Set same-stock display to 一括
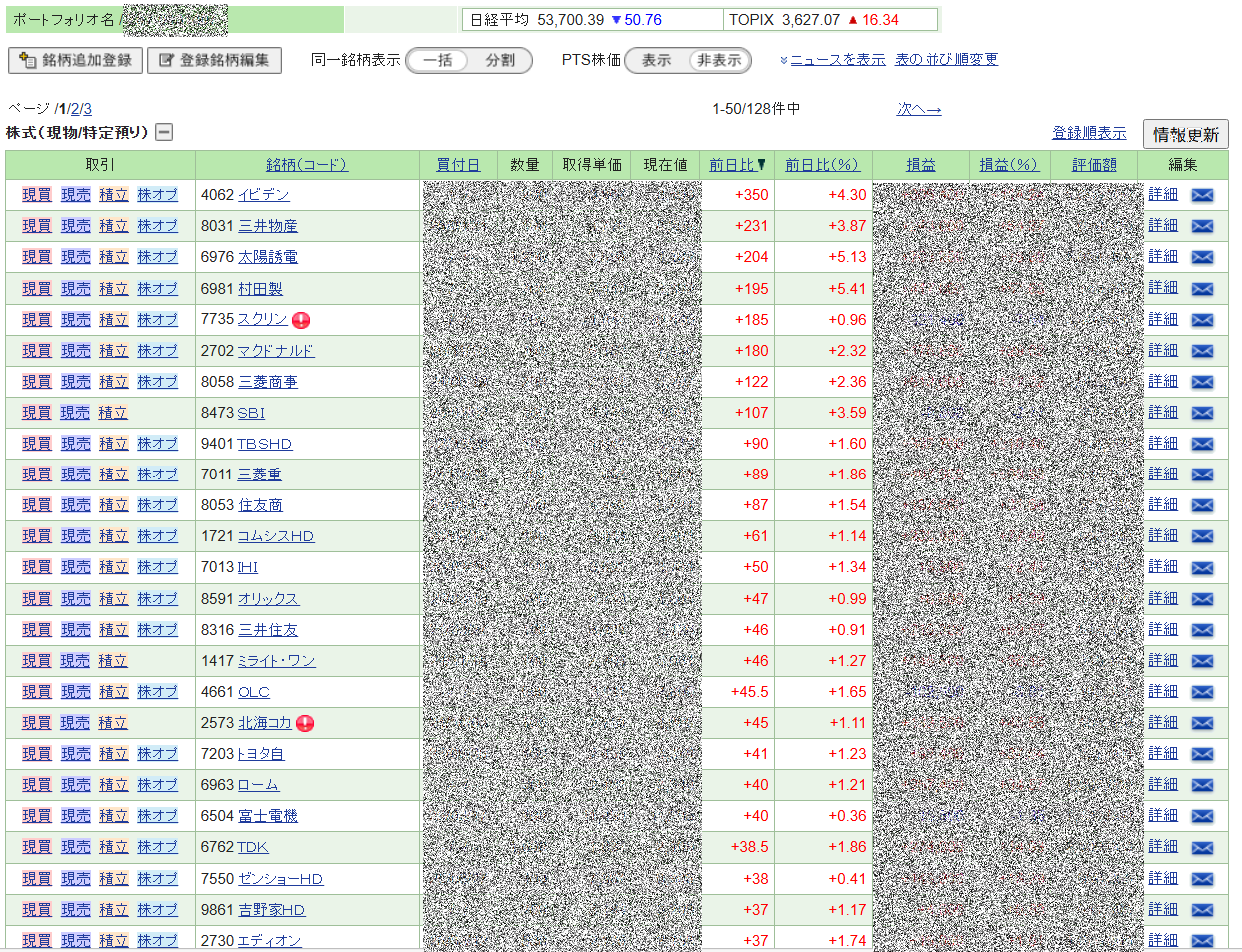The image size is (1242, 952). coord(438,60)
